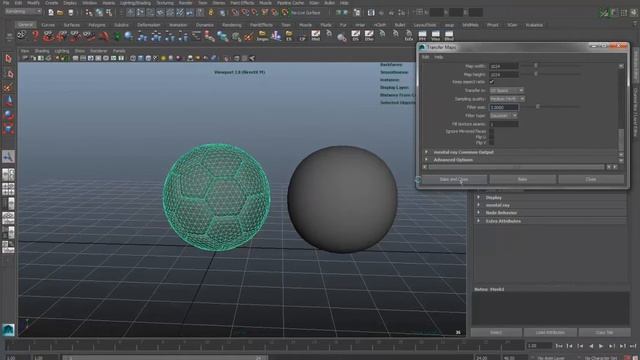Open the Sampling quality dropdown
Image resolution: width=640 pixels, height=360 pixels.
click(507, 99)
